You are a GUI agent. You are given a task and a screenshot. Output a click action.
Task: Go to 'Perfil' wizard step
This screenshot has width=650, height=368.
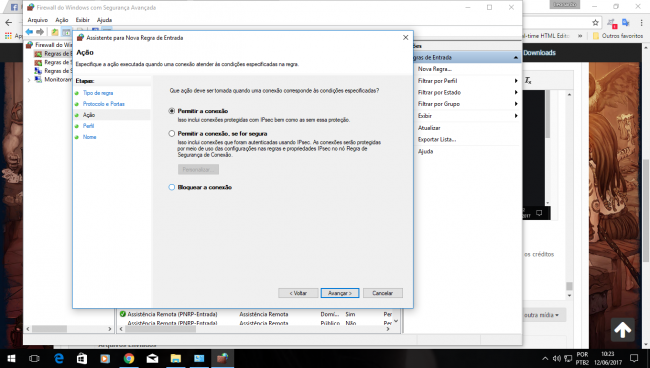(x=88, y=126)
